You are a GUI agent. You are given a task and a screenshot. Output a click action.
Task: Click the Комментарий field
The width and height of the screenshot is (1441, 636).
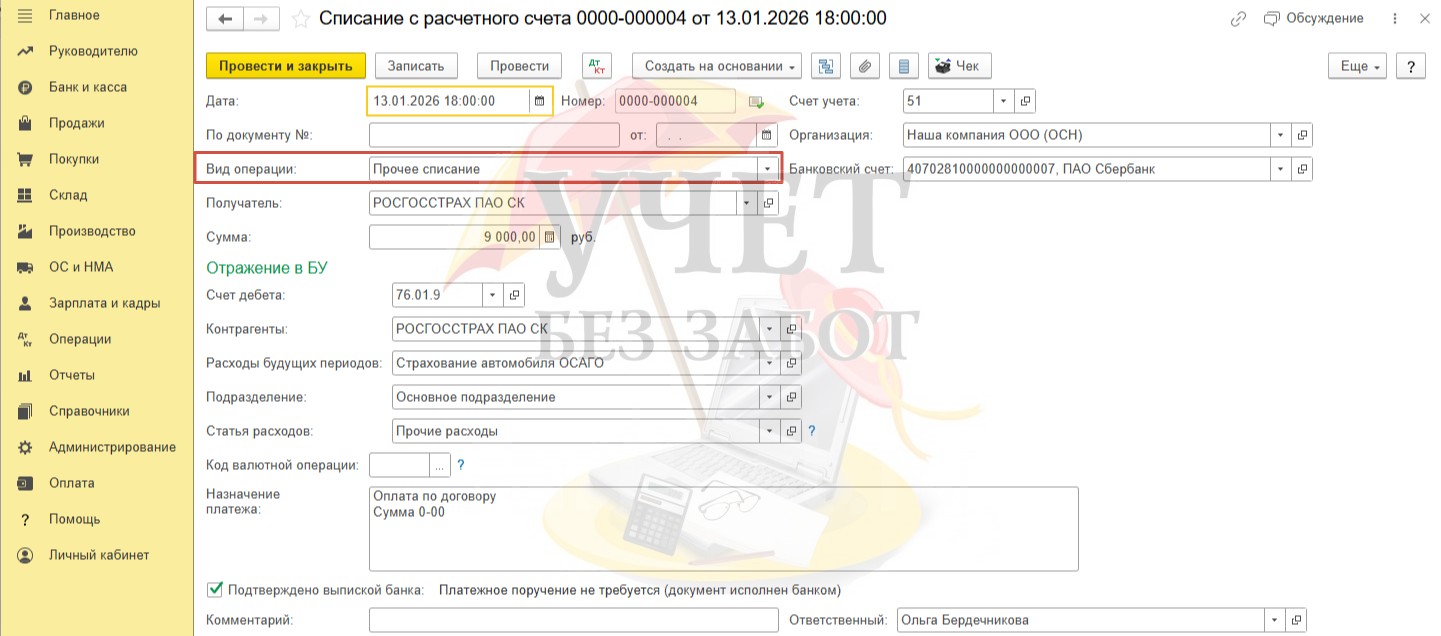pyautogui.click(x=573, y=620)
